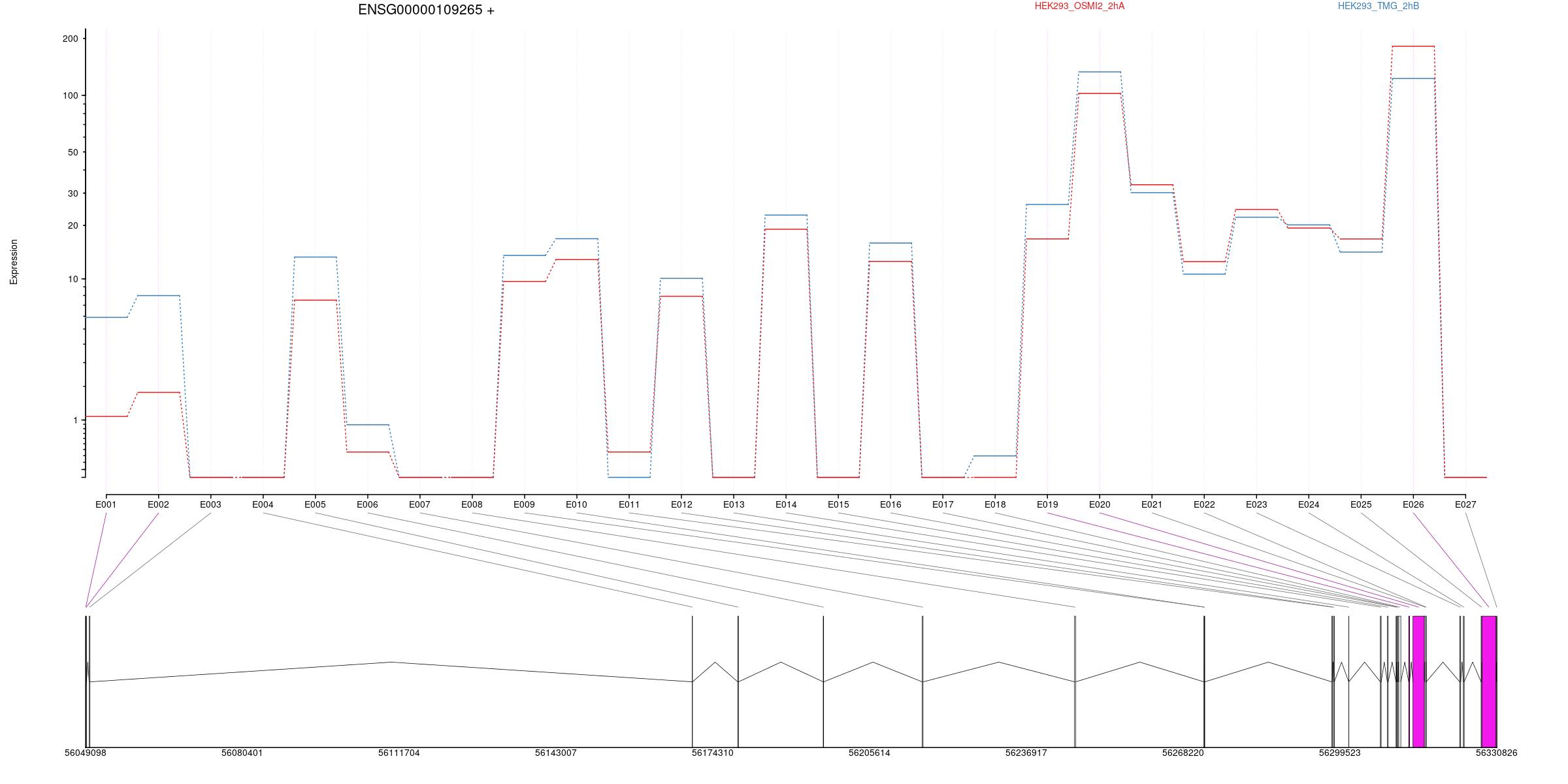Screen dimensions: 1568x784
Task: Click genomic coordinate 56049098
Action: coord(85,753)
